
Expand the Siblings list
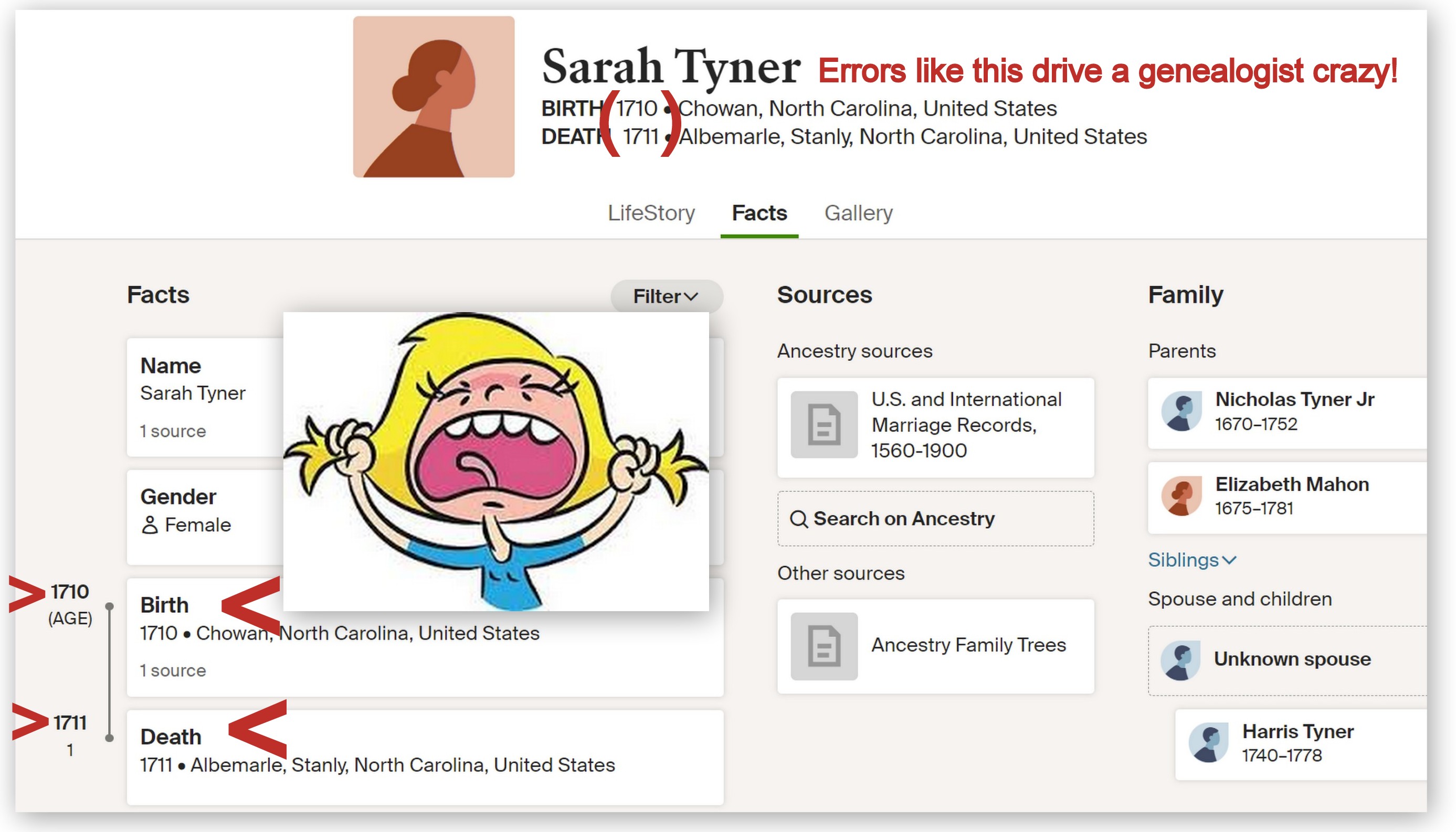click(x=1191, y=560)
